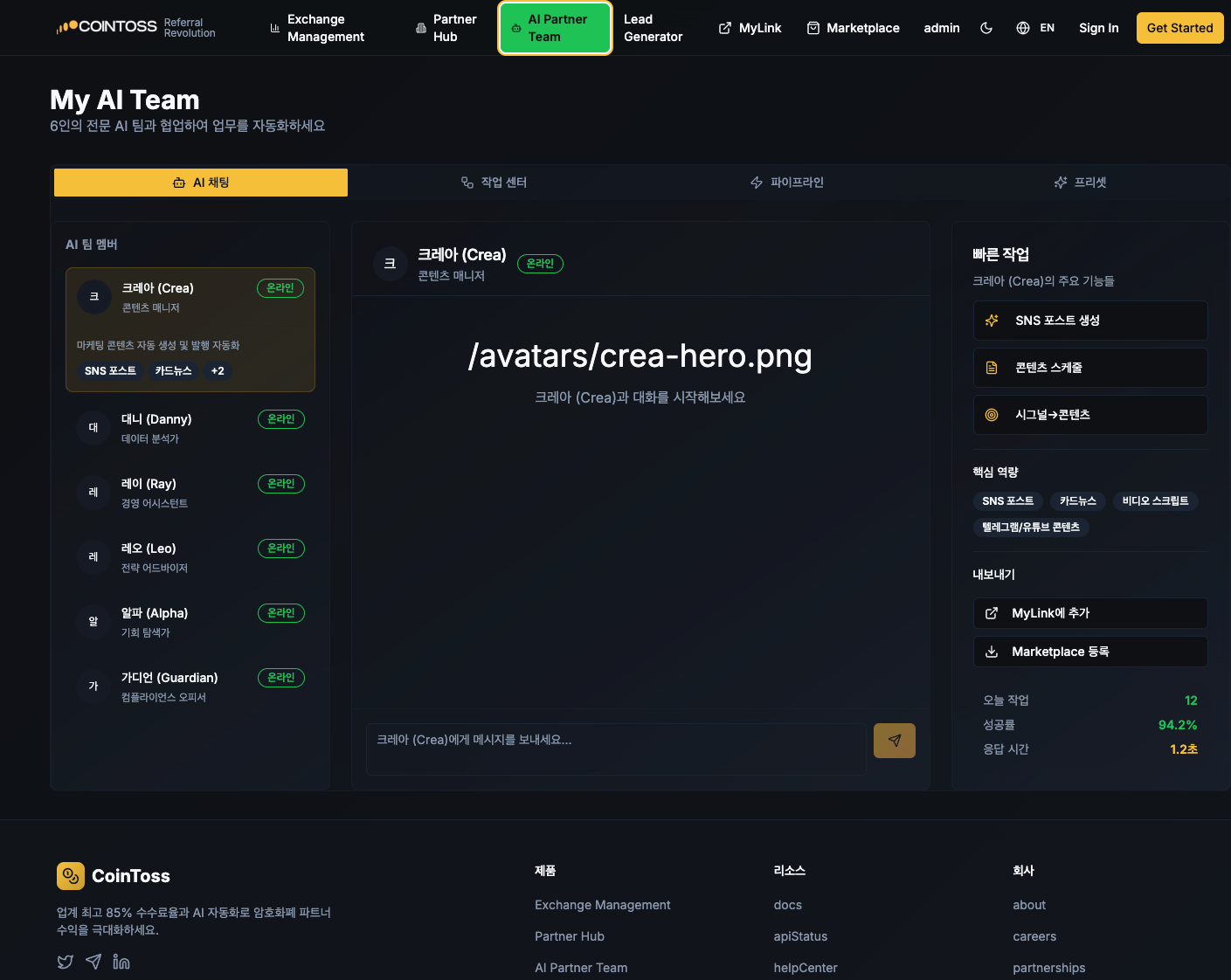Click the Marketplace 등록 export button

(x=1090, y=652)
